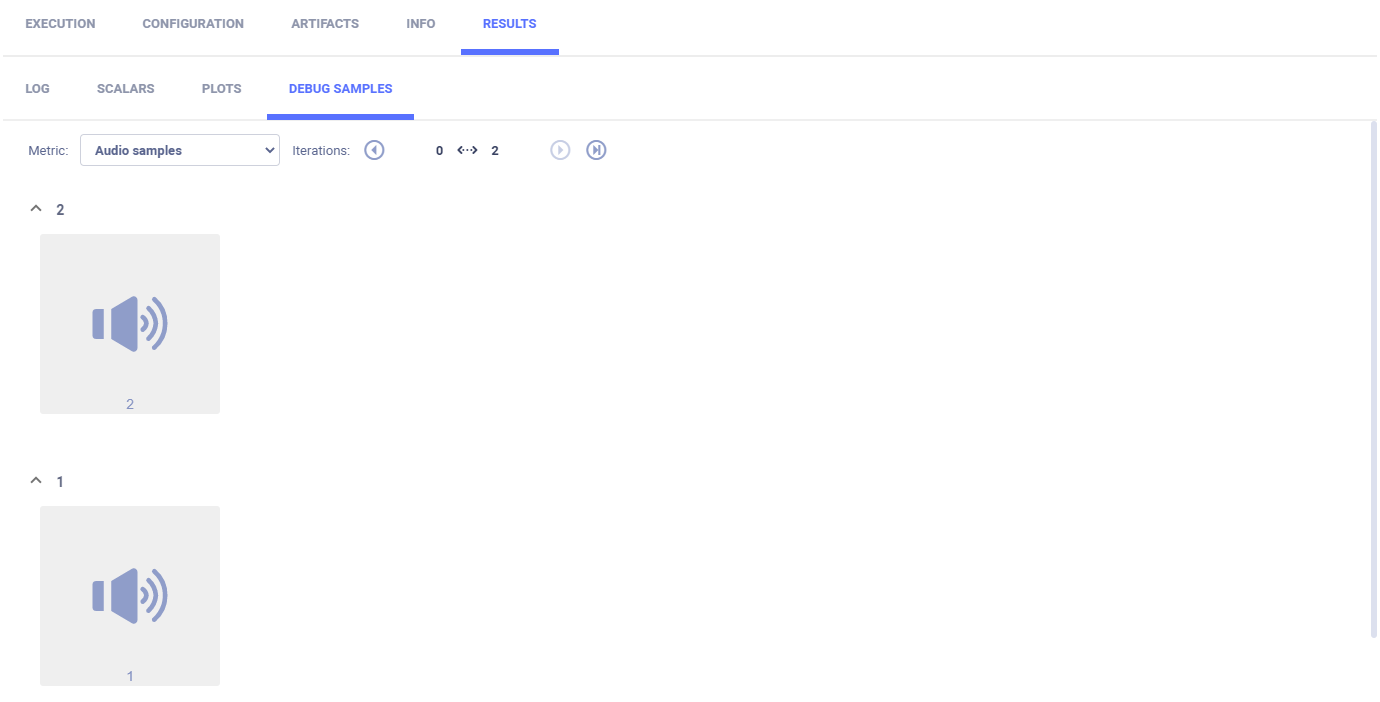Collapse the iteration 1 section
The image size is (1380, 702).
(x=36, y=481)
